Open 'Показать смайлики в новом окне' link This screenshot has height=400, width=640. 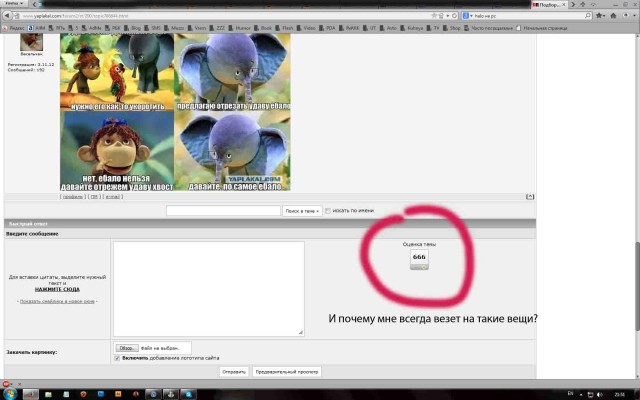click(57, 301)
